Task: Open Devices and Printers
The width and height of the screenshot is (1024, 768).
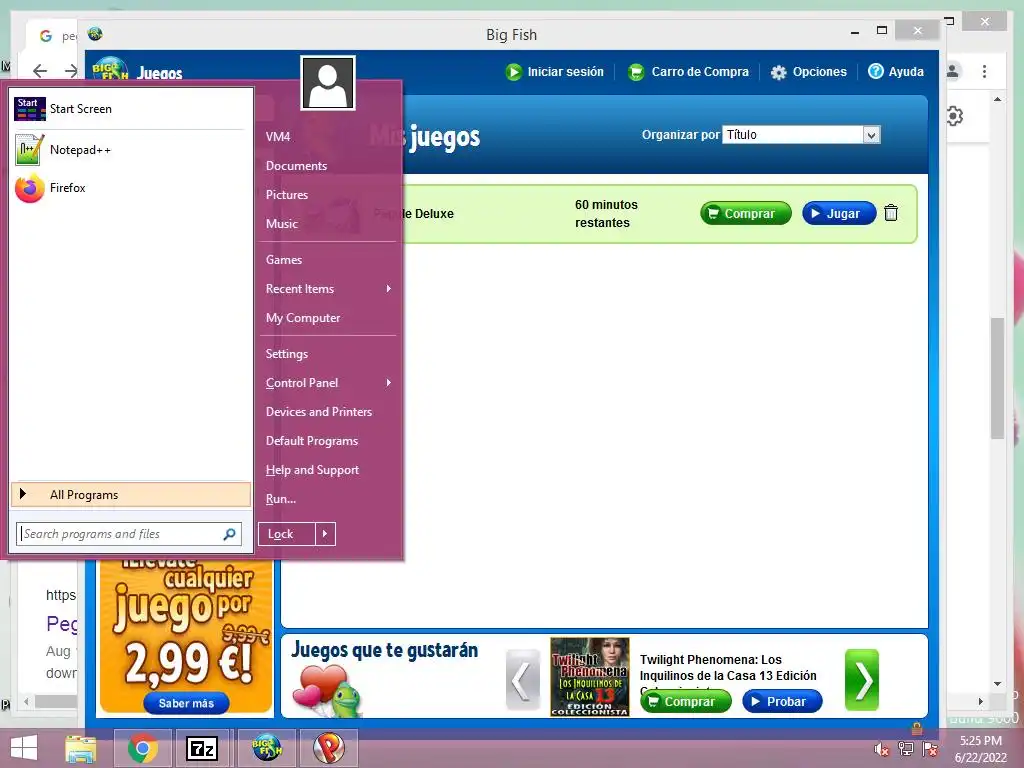Action: pyautogui.click(x=328, y=412)
